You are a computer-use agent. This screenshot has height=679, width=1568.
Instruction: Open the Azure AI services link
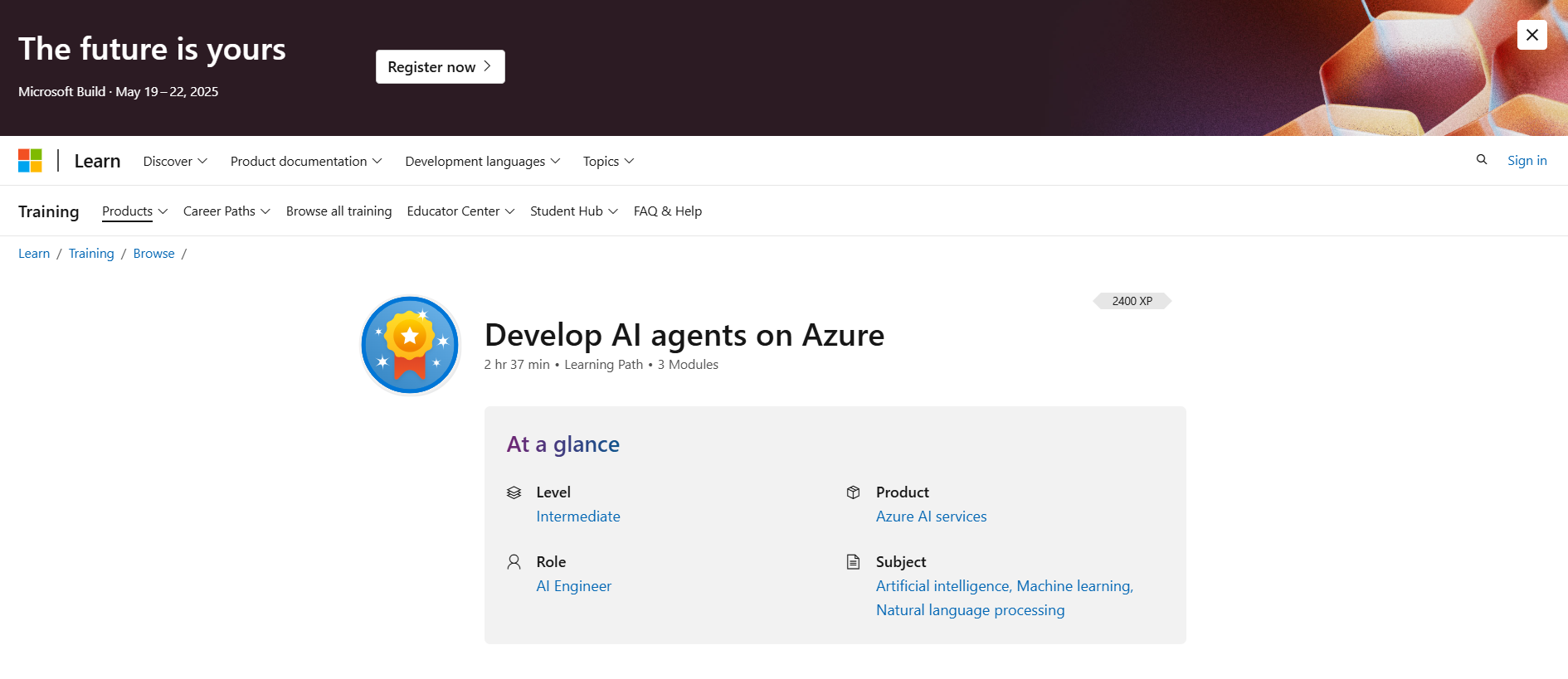tap(931, 517)
